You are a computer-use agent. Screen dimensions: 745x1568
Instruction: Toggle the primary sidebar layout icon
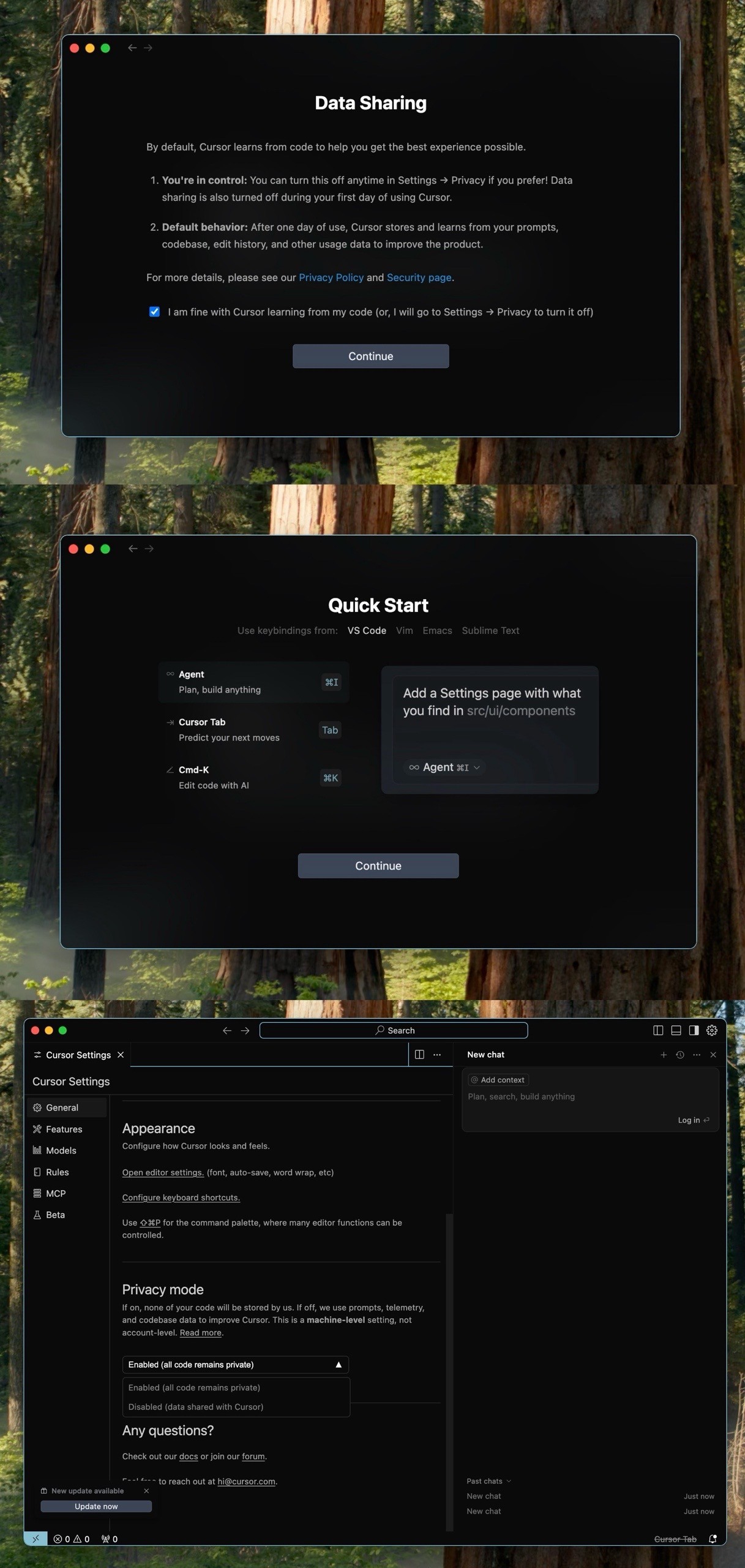coord(658,1030)
